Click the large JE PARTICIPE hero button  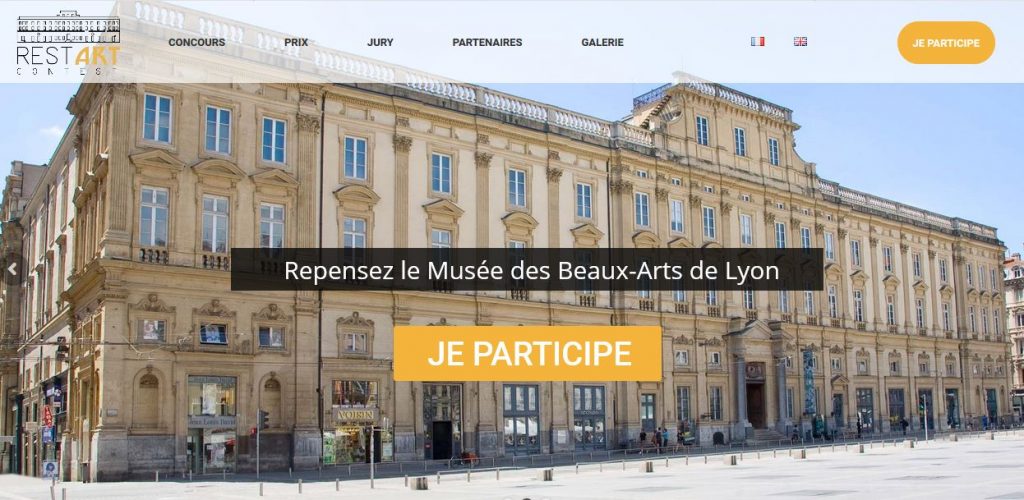click(x=528, y=353)
